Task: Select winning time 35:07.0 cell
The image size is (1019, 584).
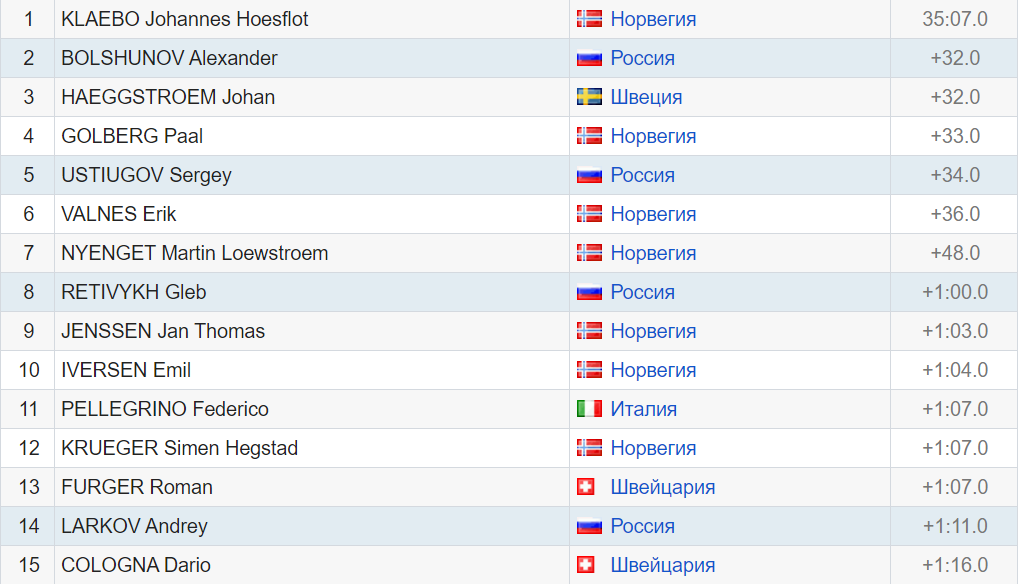Action: (954, 19)
